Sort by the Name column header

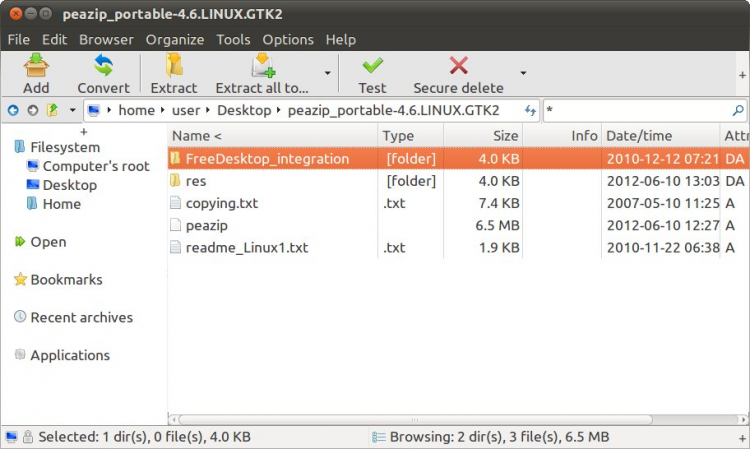click(273, 136)
